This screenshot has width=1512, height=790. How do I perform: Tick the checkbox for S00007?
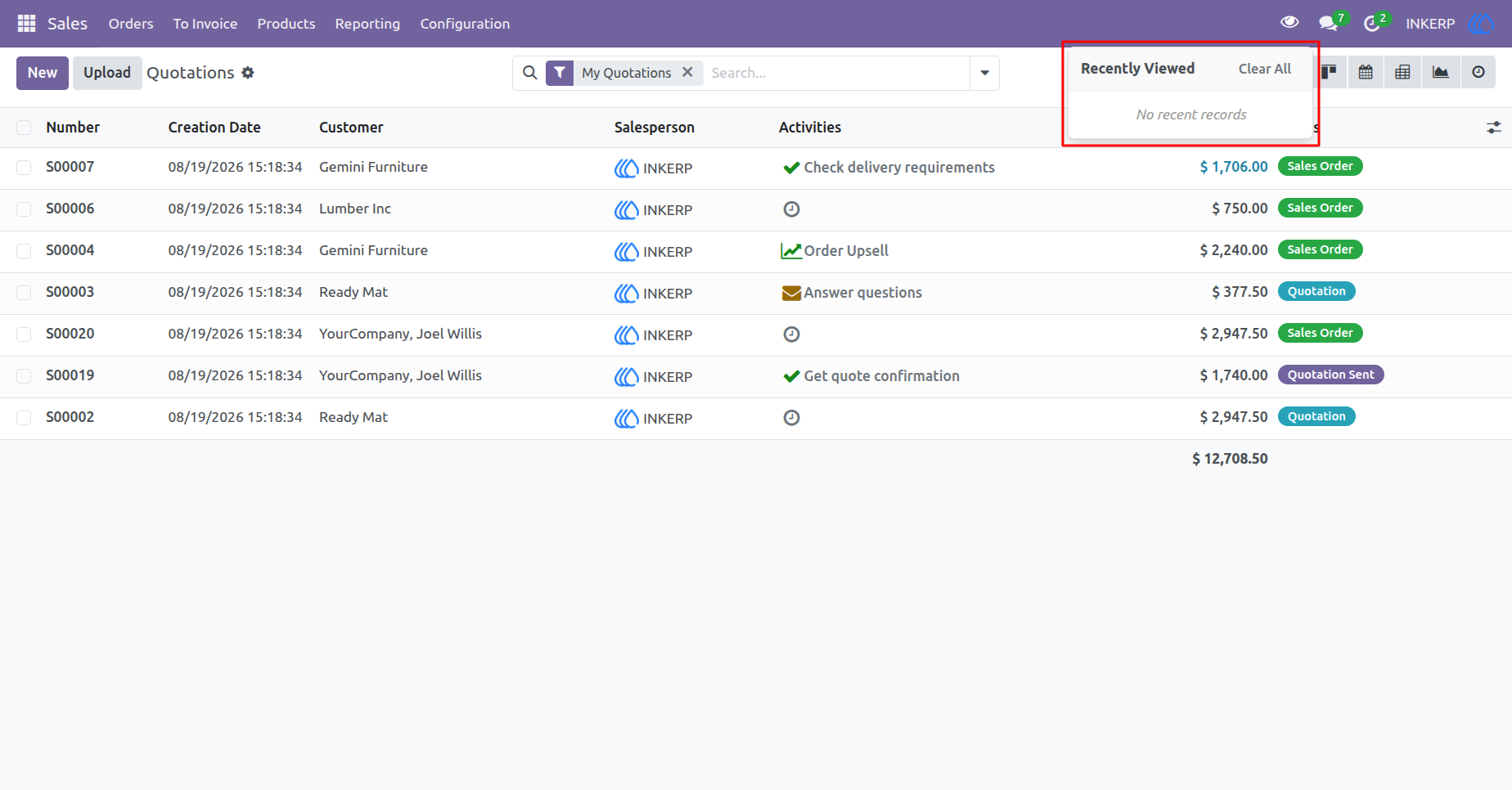pos(24,168)
